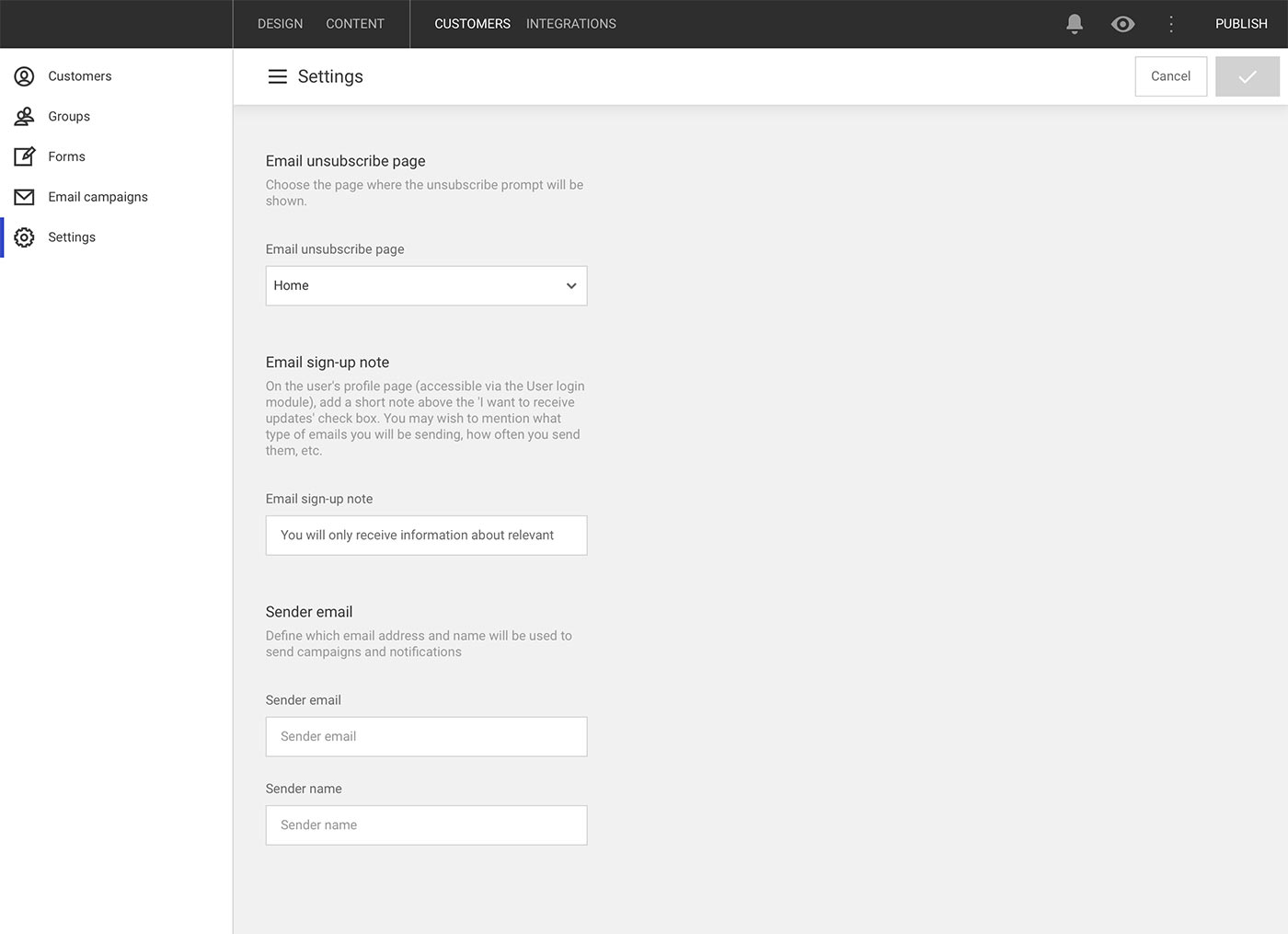The width and height of the screenshot is (1288, 934).
Task: Click the dropdown chevron next to Home
Action: (571, 286)
